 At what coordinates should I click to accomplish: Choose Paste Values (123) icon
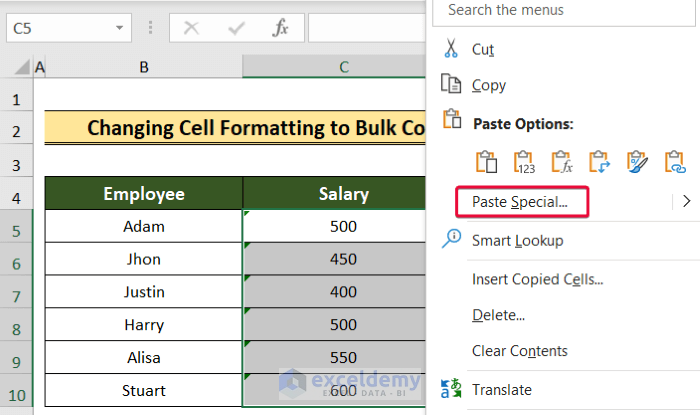[x=524, y=161]
